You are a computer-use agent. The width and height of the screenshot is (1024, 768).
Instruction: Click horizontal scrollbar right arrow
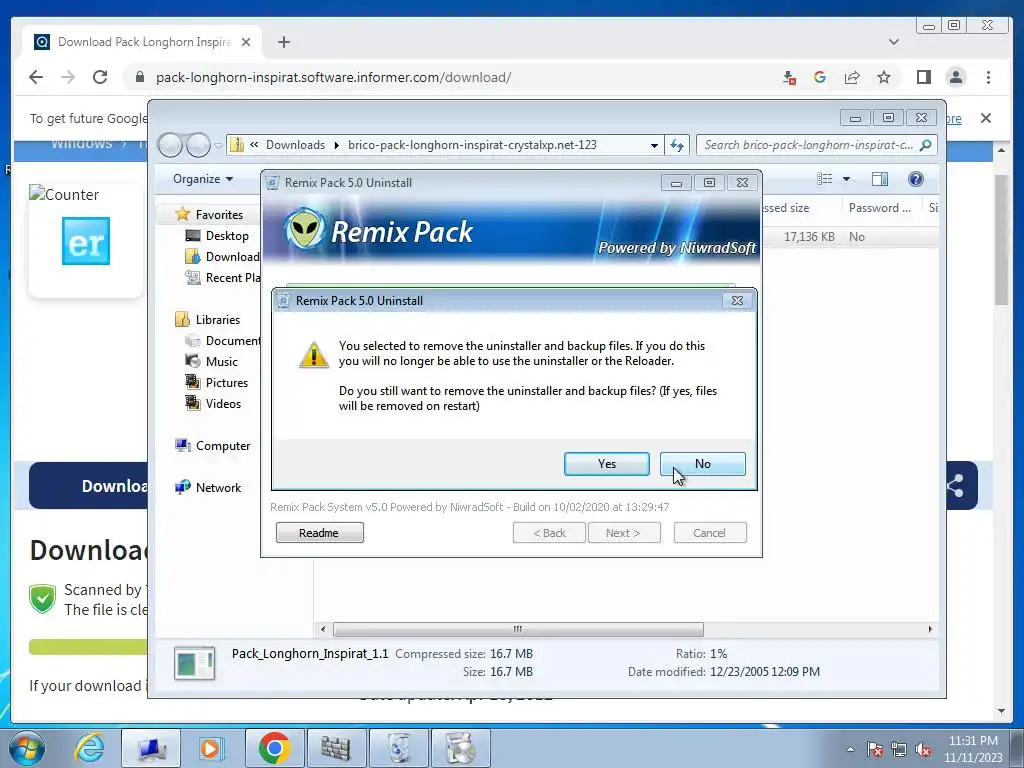click(930, 630)
